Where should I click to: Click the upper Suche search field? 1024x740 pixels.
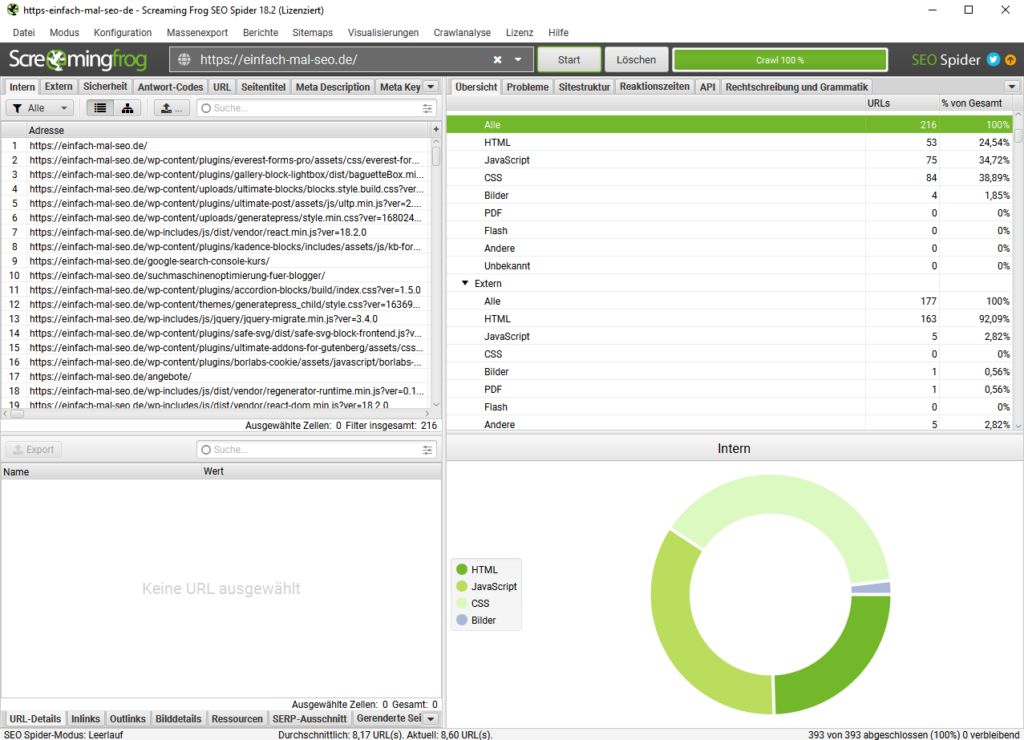315,108
